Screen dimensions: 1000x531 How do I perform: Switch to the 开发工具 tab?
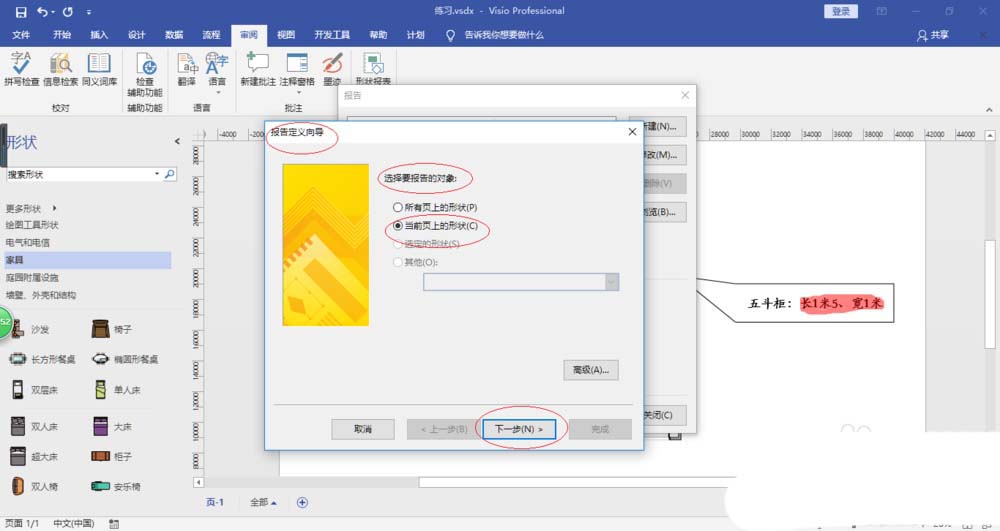332,35
